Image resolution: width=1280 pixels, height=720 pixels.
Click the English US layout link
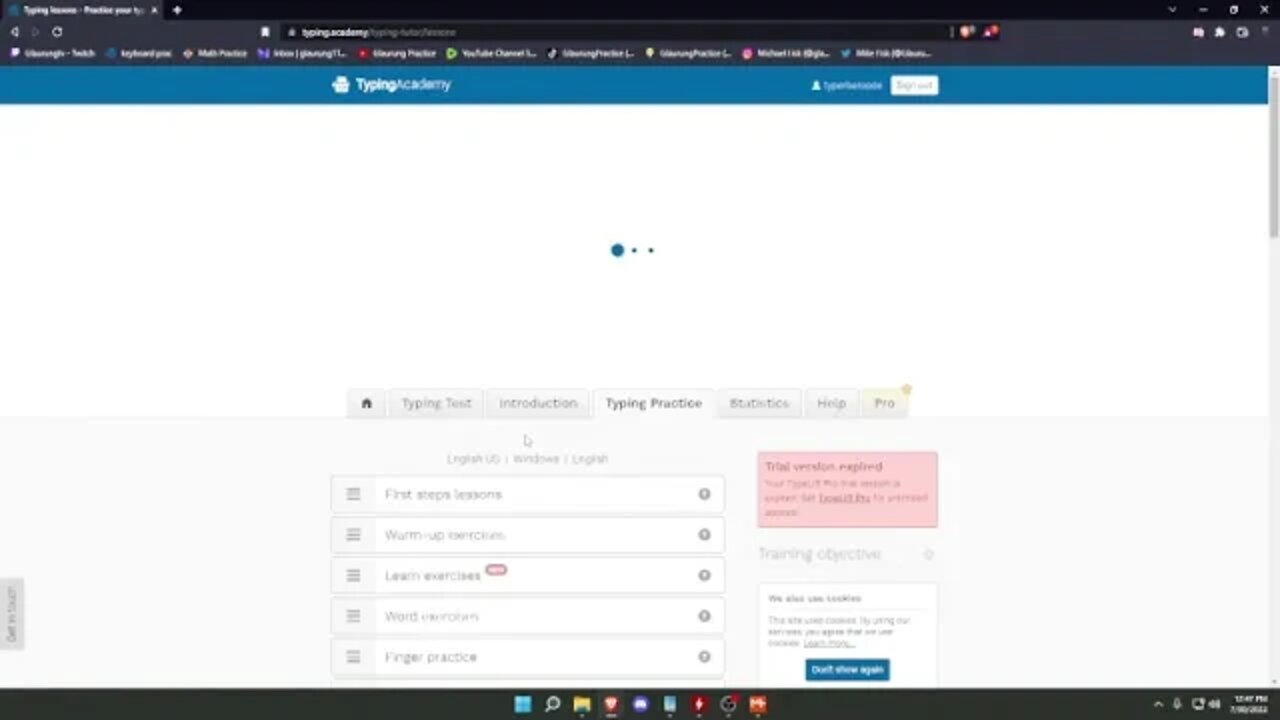click(x=473, y=458)
